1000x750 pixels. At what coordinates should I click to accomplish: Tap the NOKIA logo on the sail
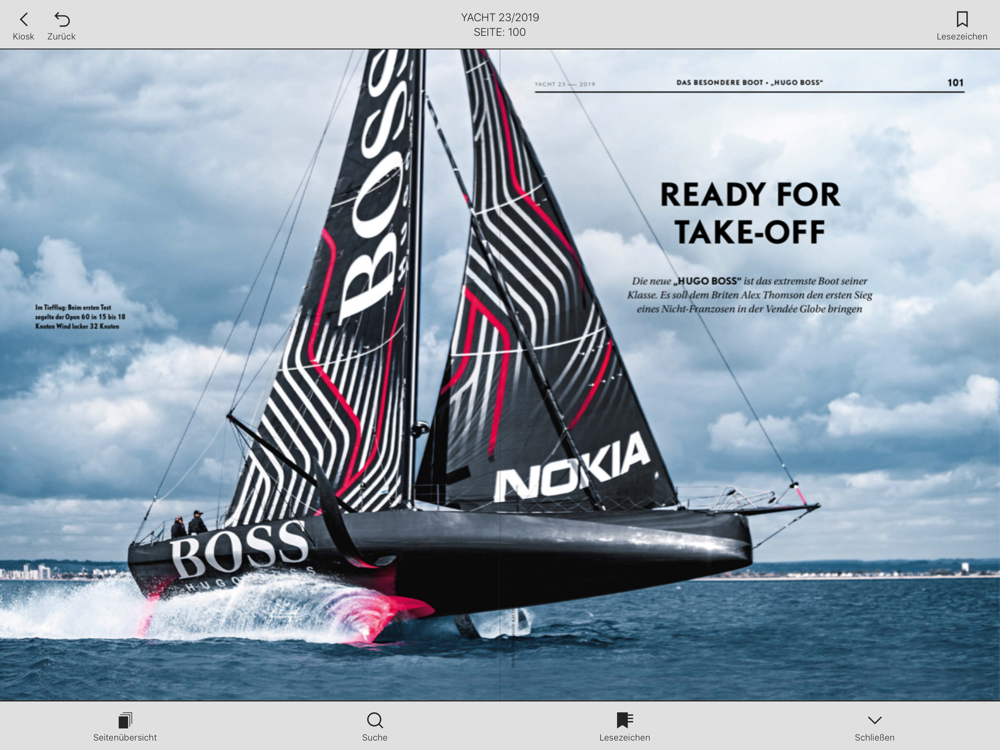[572, 467]
